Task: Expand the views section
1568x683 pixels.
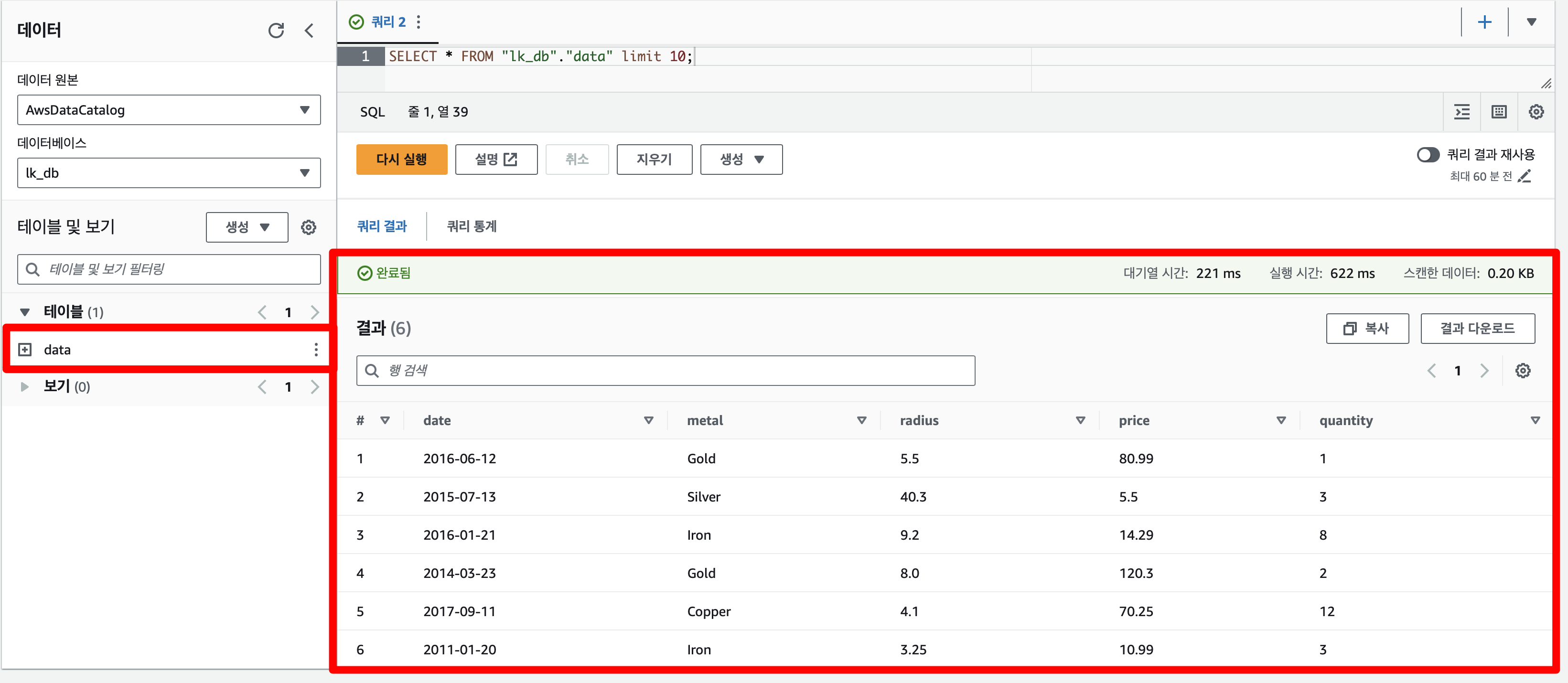Action: pyautogui.click(x=25, y=386)
